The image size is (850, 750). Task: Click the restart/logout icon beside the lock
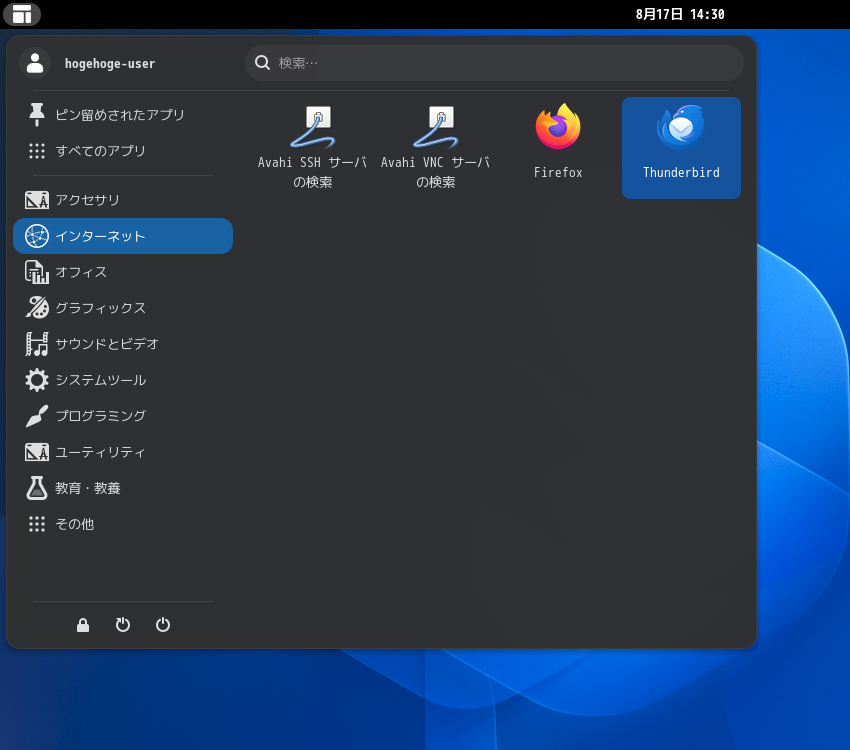click(x=123, y=625)
